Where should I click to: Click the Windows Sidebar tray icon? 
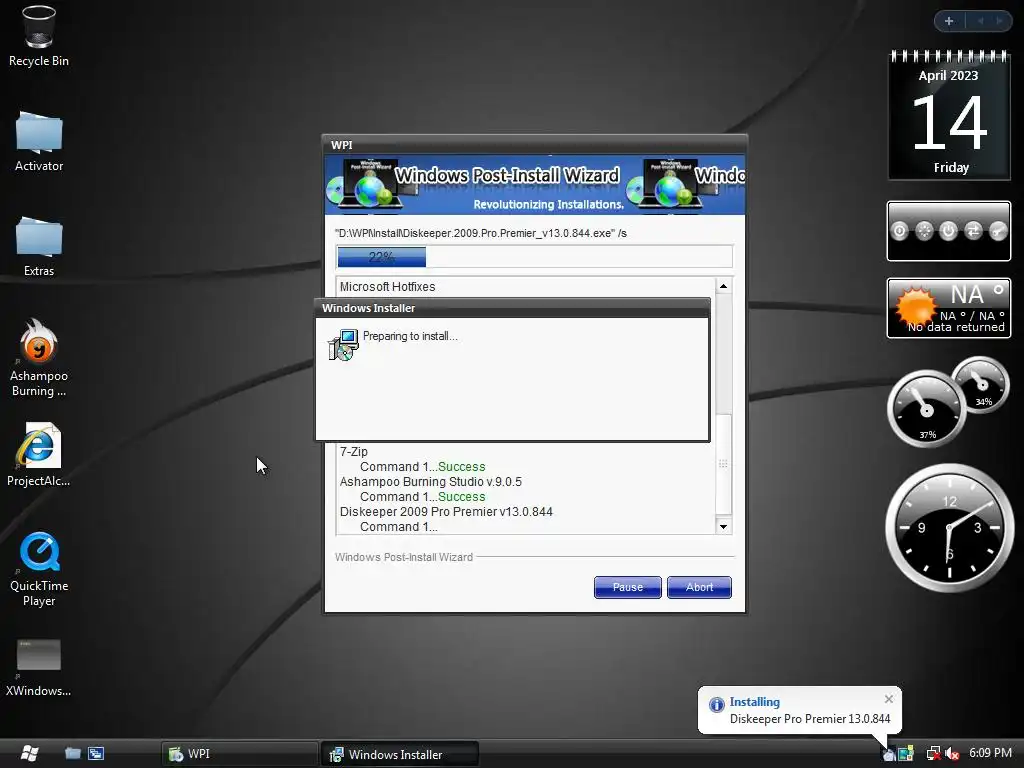(906, 754)
